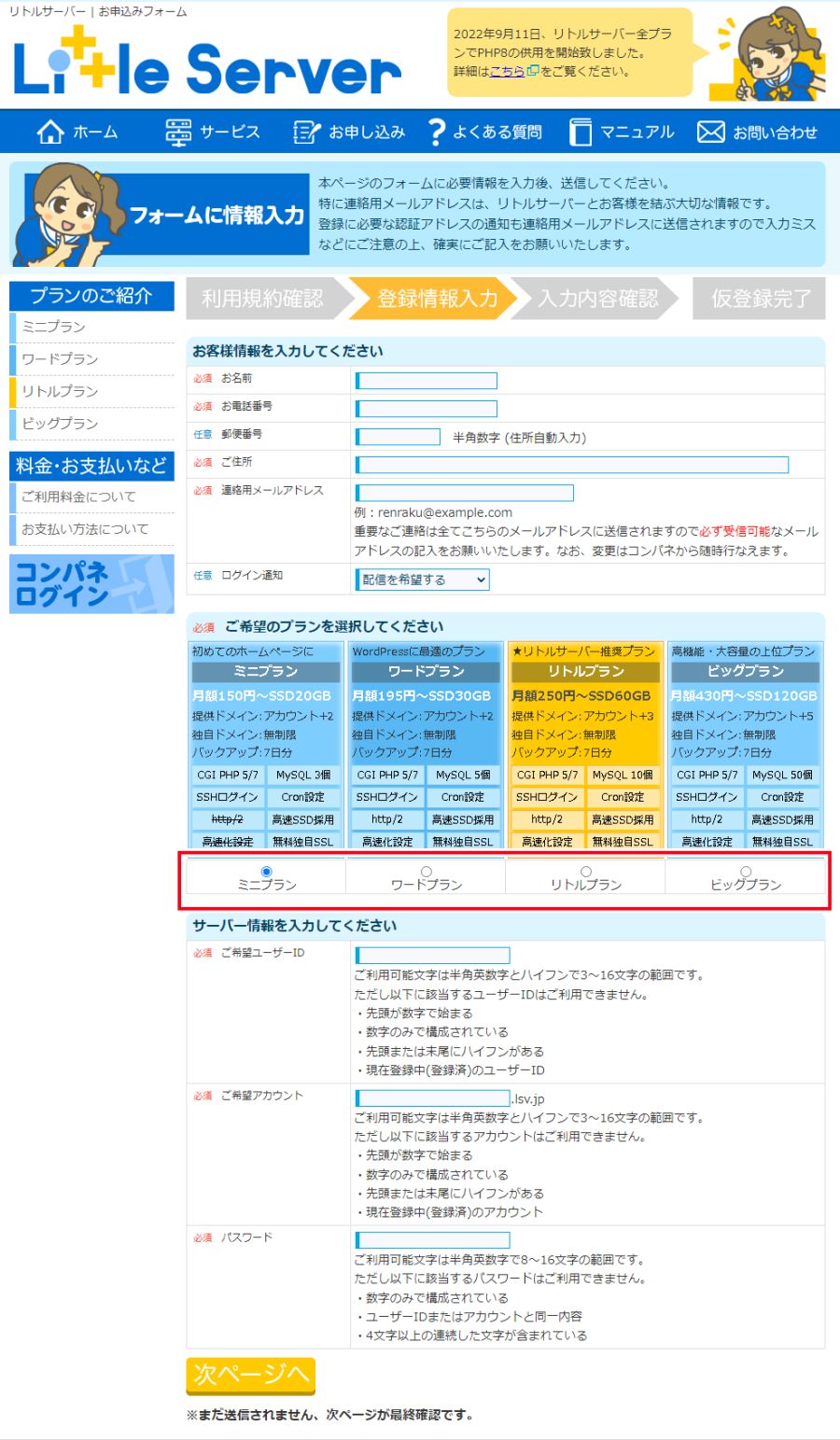Click the お申し込み form icon

coord(305,132)
